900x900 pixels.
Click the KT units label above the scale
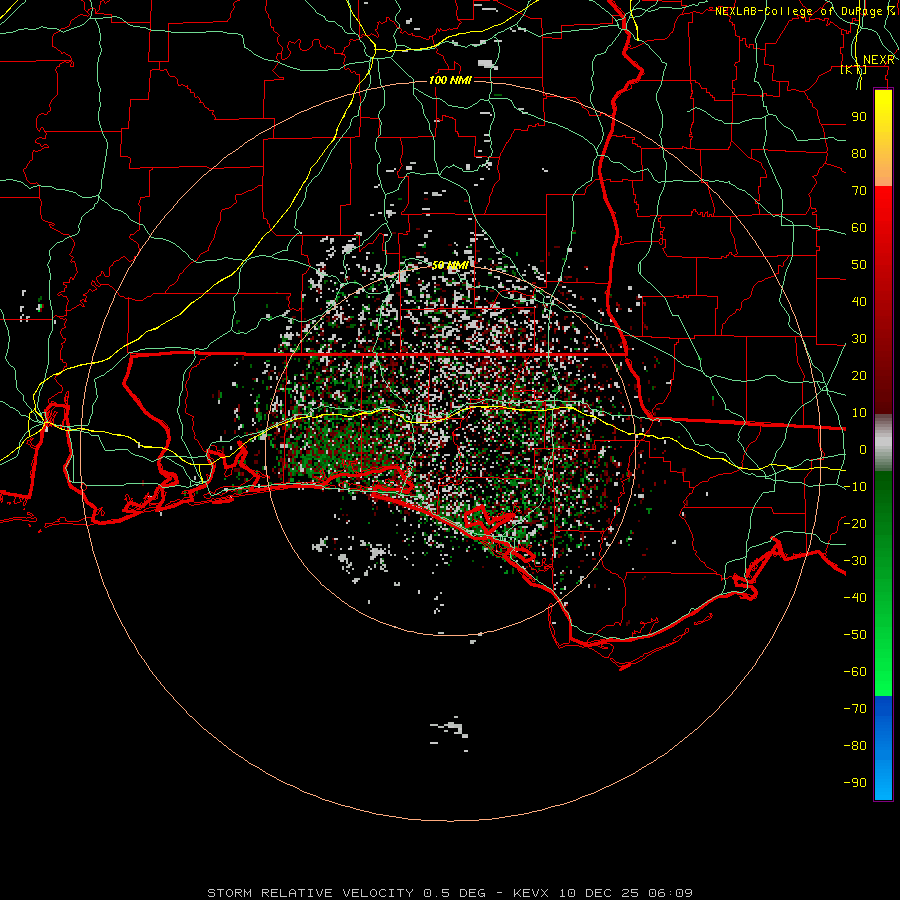(854, 70)
